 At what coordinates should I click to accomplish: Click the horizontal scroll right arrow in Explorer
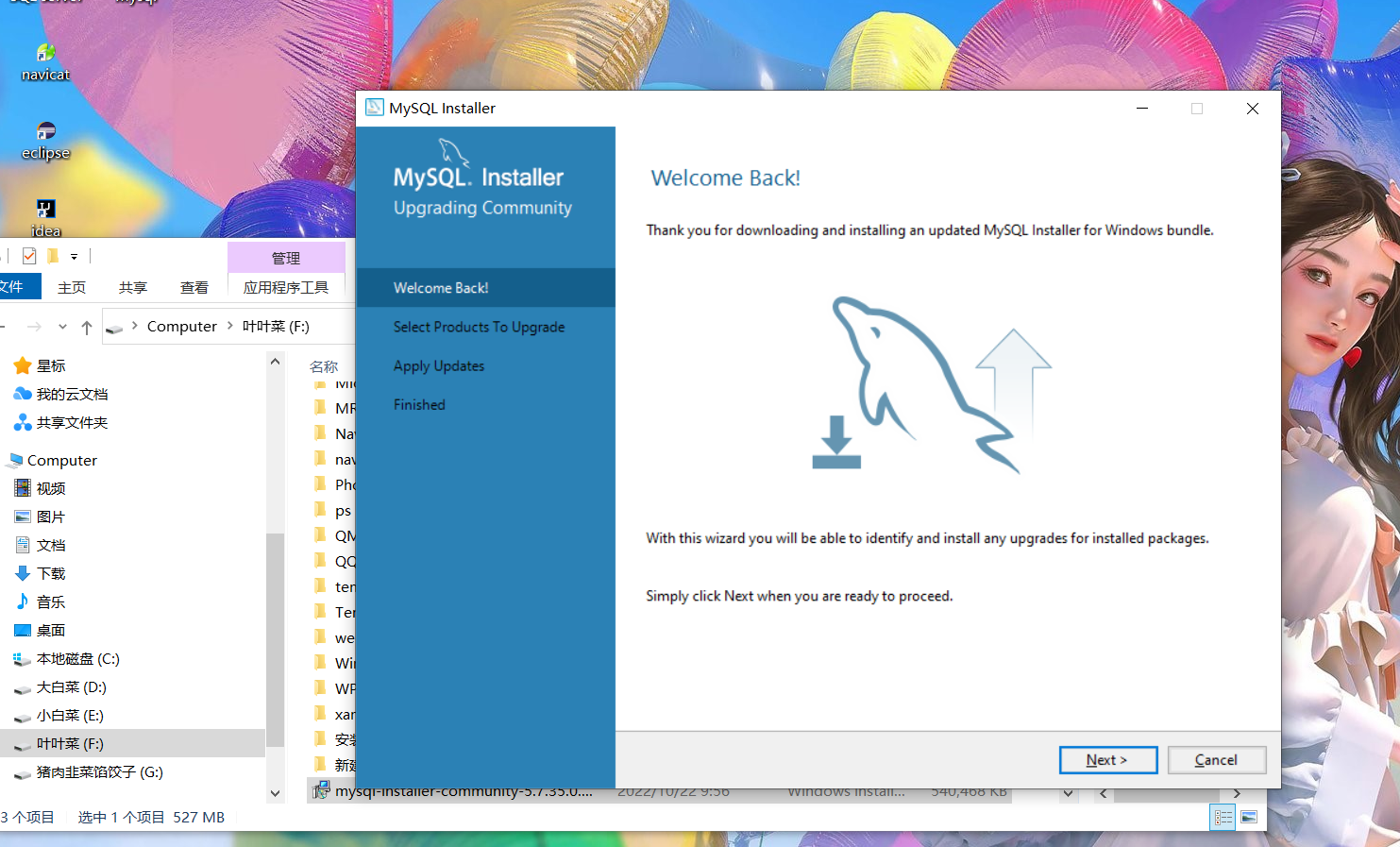click(1237, 793)
